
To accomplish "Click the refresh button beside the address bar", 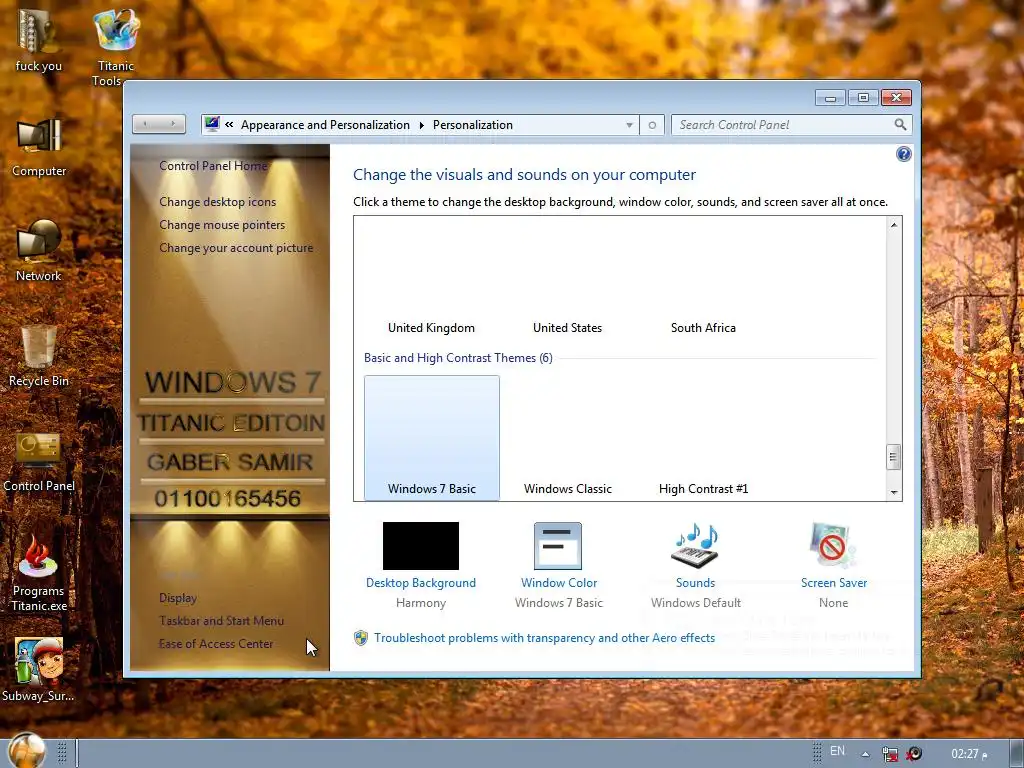I will point(652,125).
